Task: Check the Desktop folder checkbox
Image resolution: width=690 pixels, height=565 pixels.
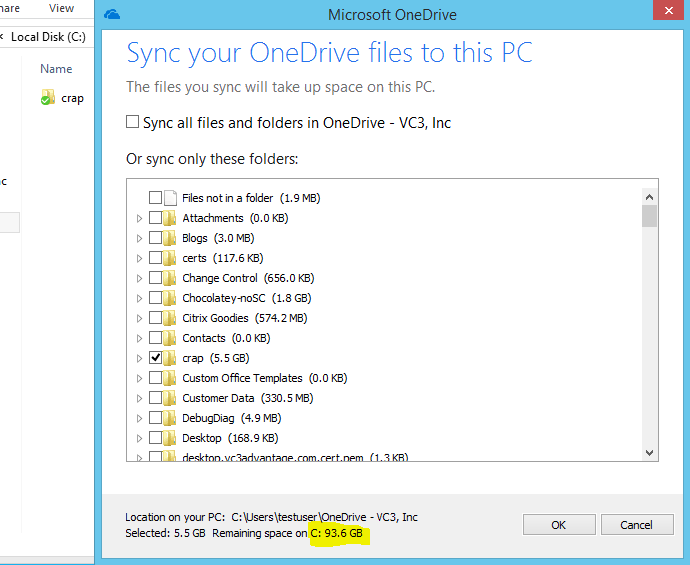Action: (155, 438)
